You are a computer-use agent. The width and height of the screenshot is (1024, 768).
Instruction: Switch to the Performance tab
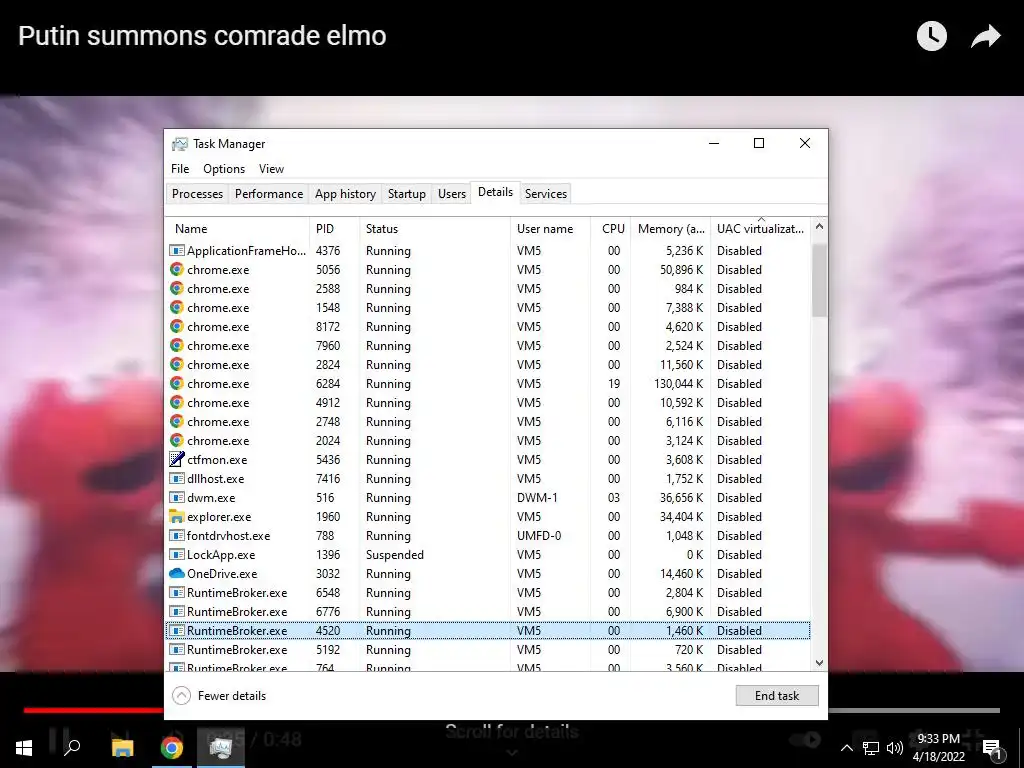coord(269,193)
